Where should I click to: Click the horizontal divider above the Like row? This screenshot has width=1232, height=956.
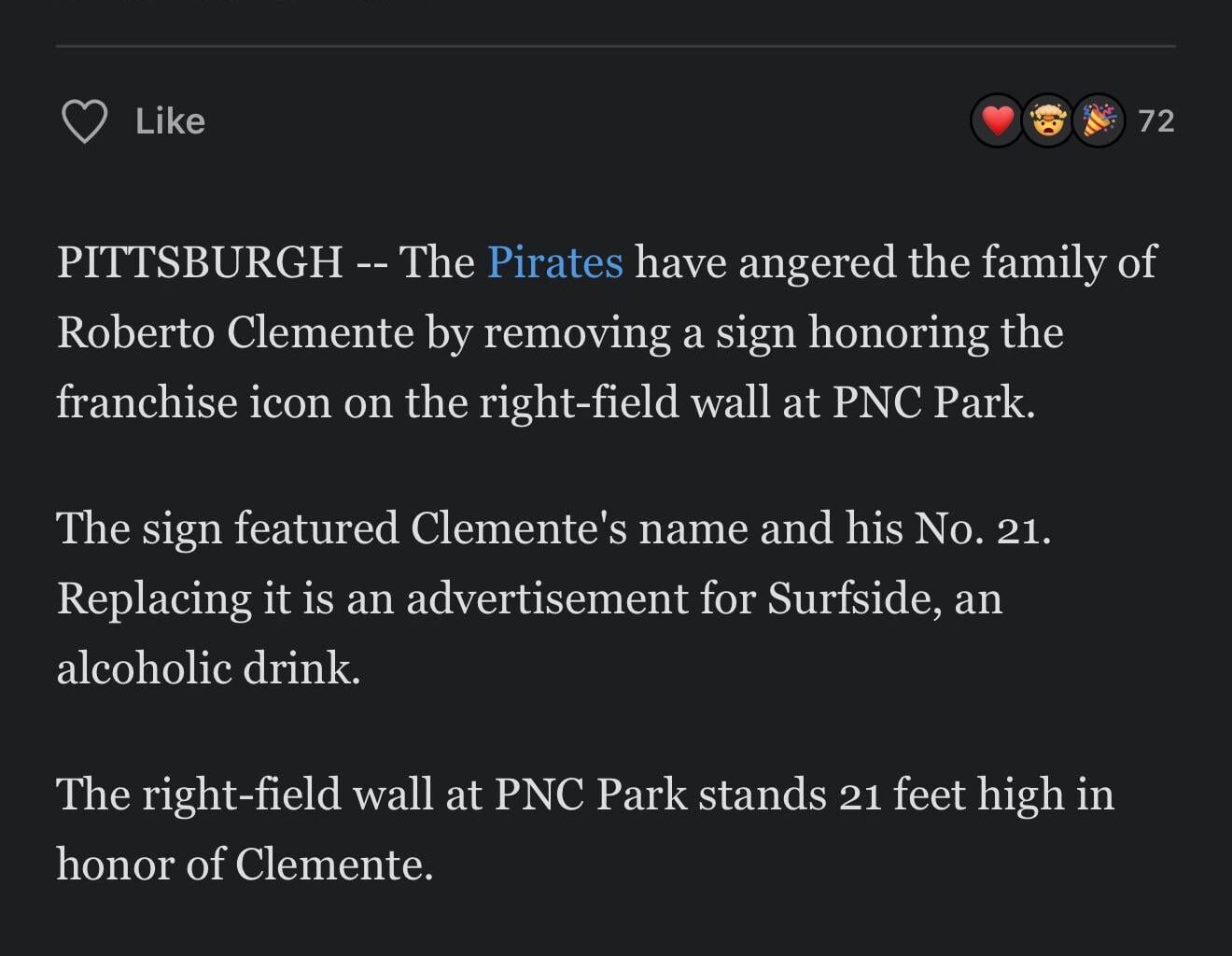tap(614, 43)
